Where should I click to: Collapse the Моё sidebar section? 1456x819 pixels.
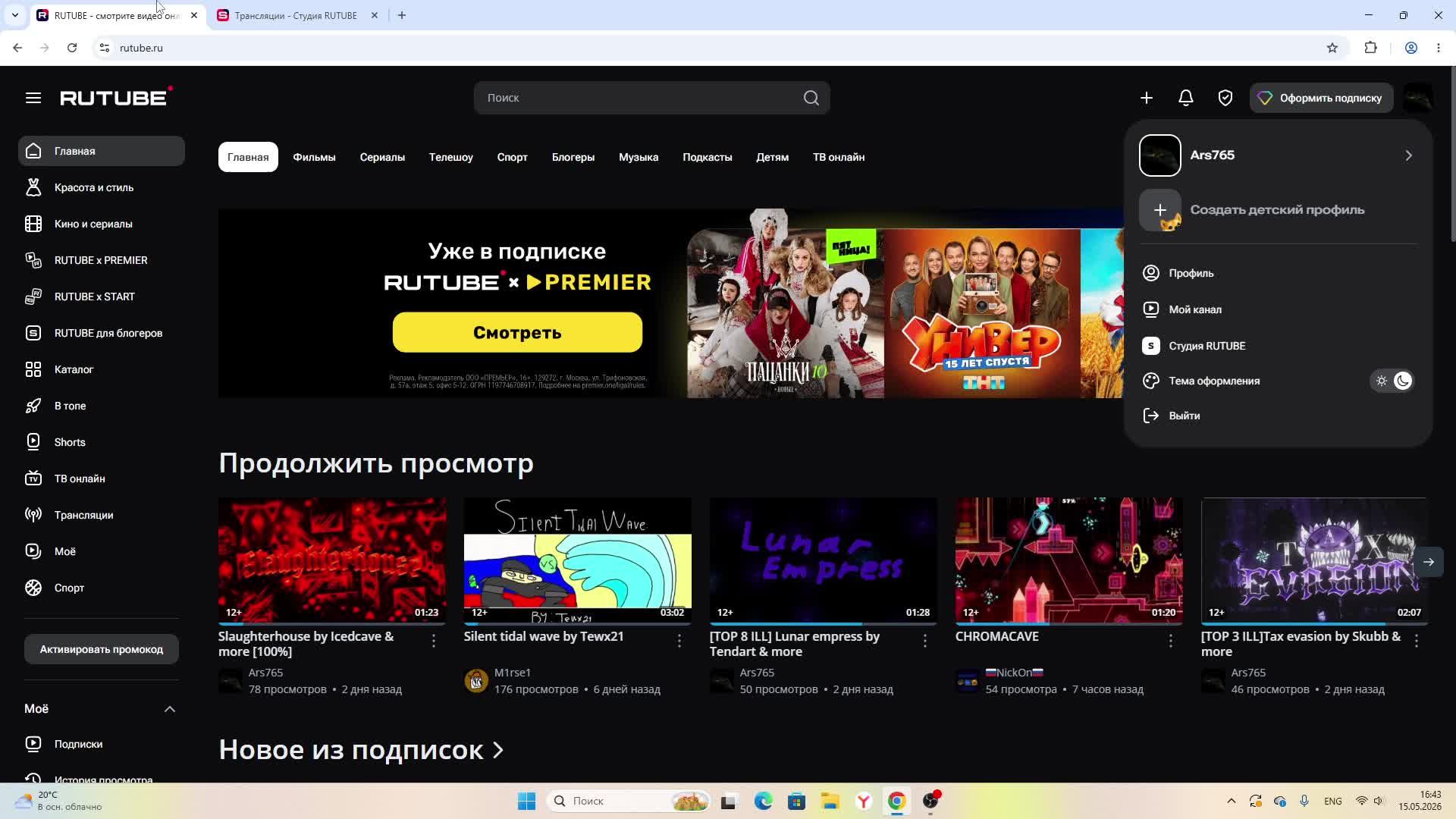tap(170, 709)
